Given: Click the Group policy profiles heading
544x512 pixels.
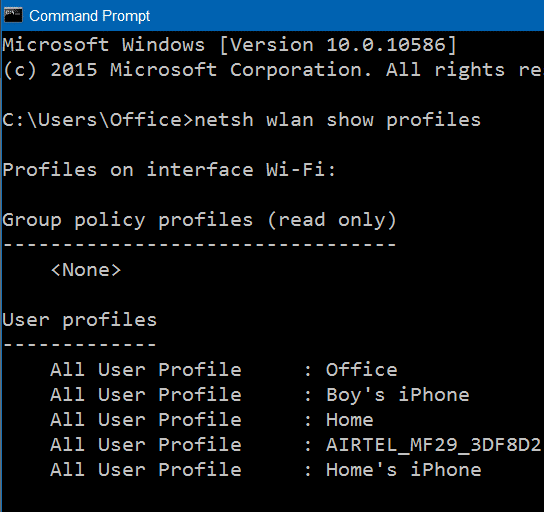Looking at the screenshot, I should tap(199, 220).
